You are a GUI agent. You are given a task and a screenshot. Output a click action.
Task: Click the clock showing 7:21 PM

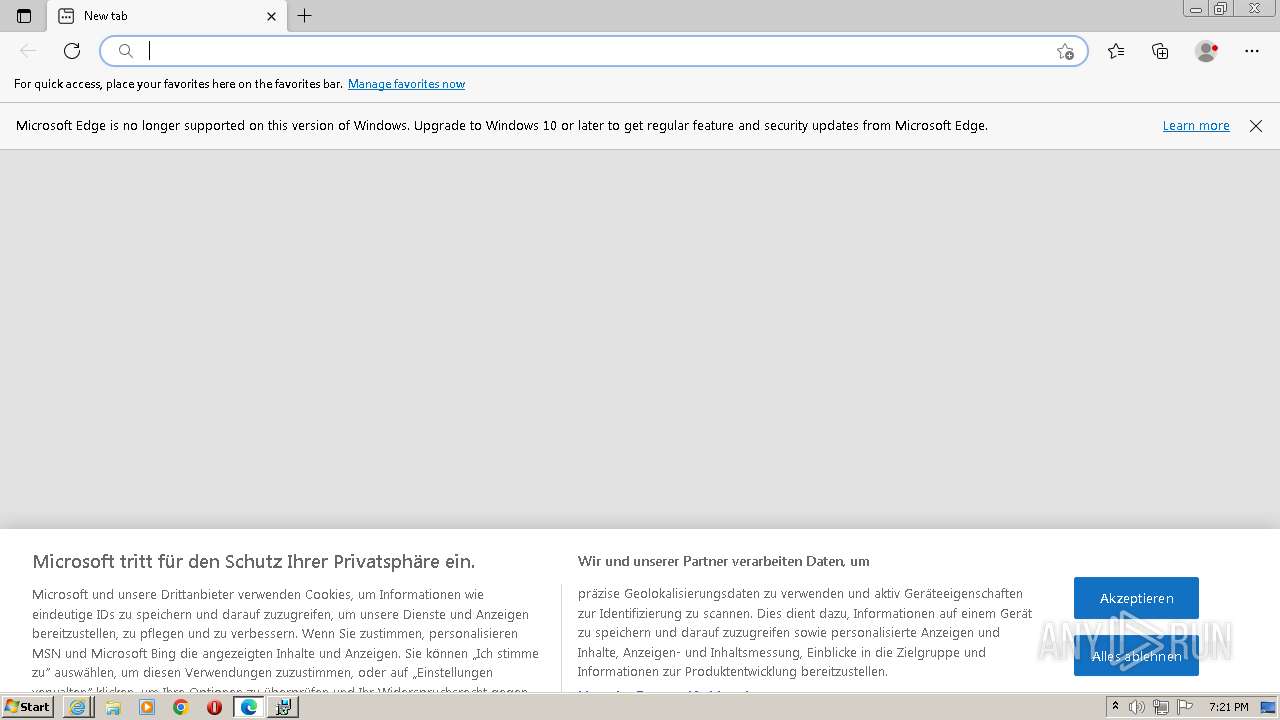[x=1228, y=707]
